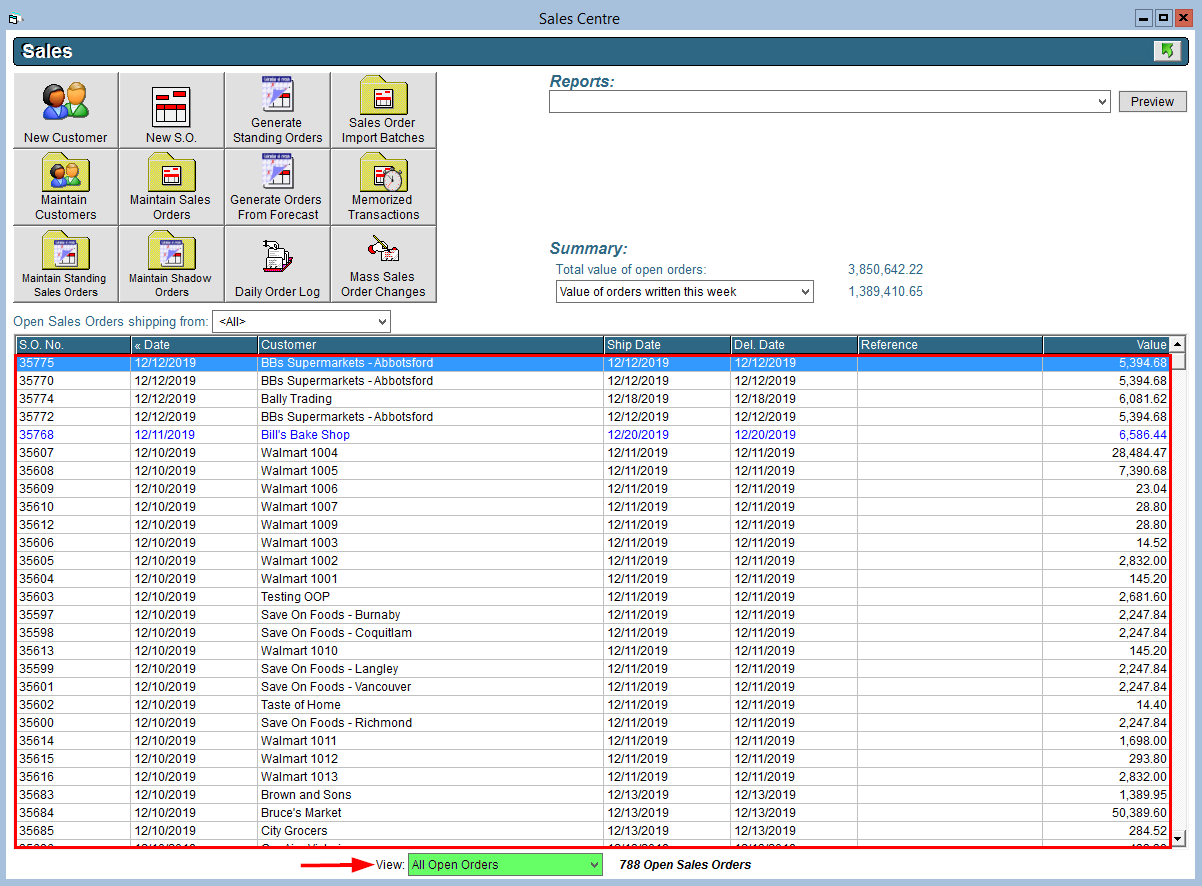This screenshot has height=886, width=1202.
Task: Open Sales Order Import Batches
Action: tap(384, 110)
